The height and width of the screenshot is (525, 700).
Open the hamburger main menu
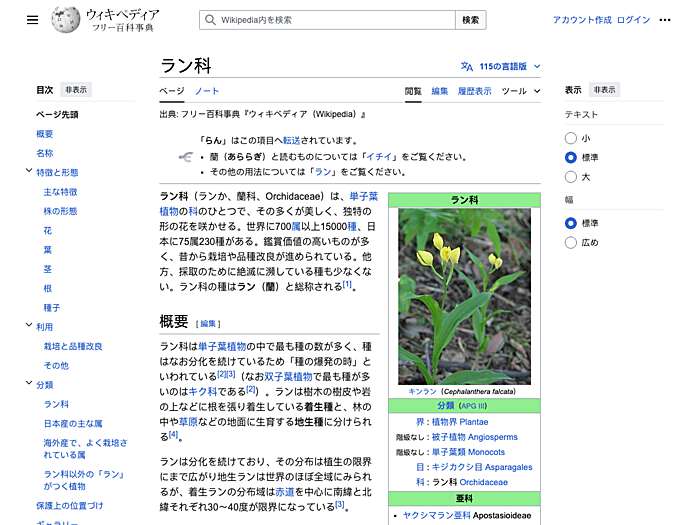click(32, 20)
